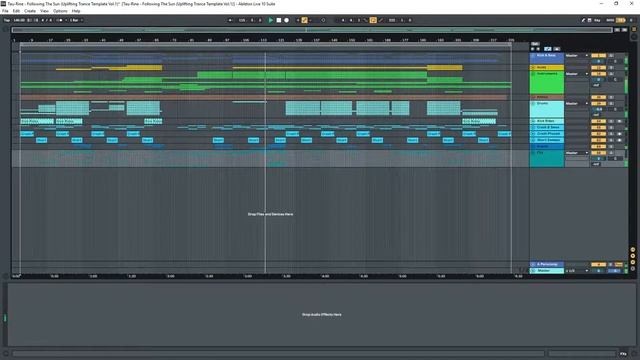Image resolution: width=640 pixels, height=360 pixels.
Task: Click the Stop transport button
Action: point(279,20)
